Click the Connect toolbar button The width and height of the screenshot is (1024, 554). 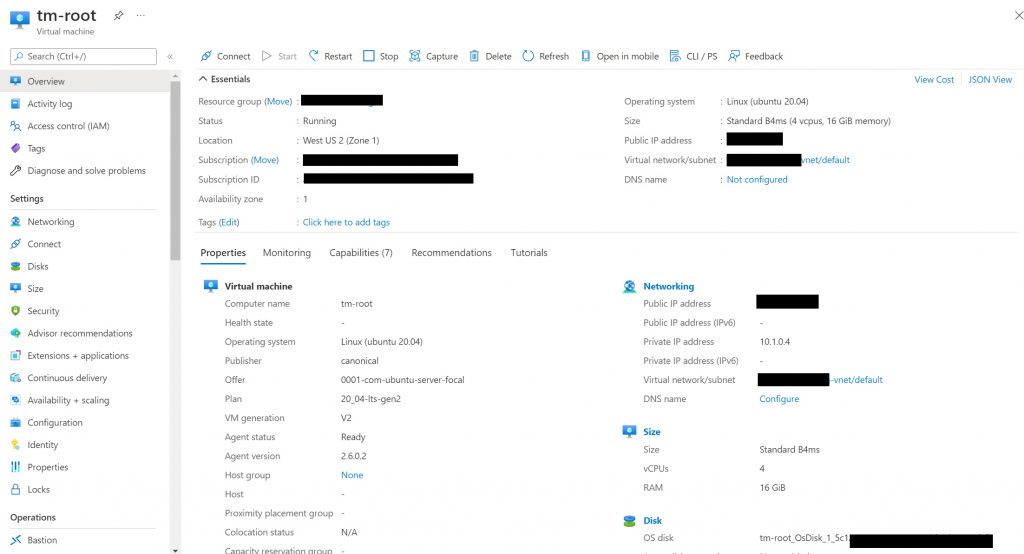pyautogui.click(x=225, y=56)
